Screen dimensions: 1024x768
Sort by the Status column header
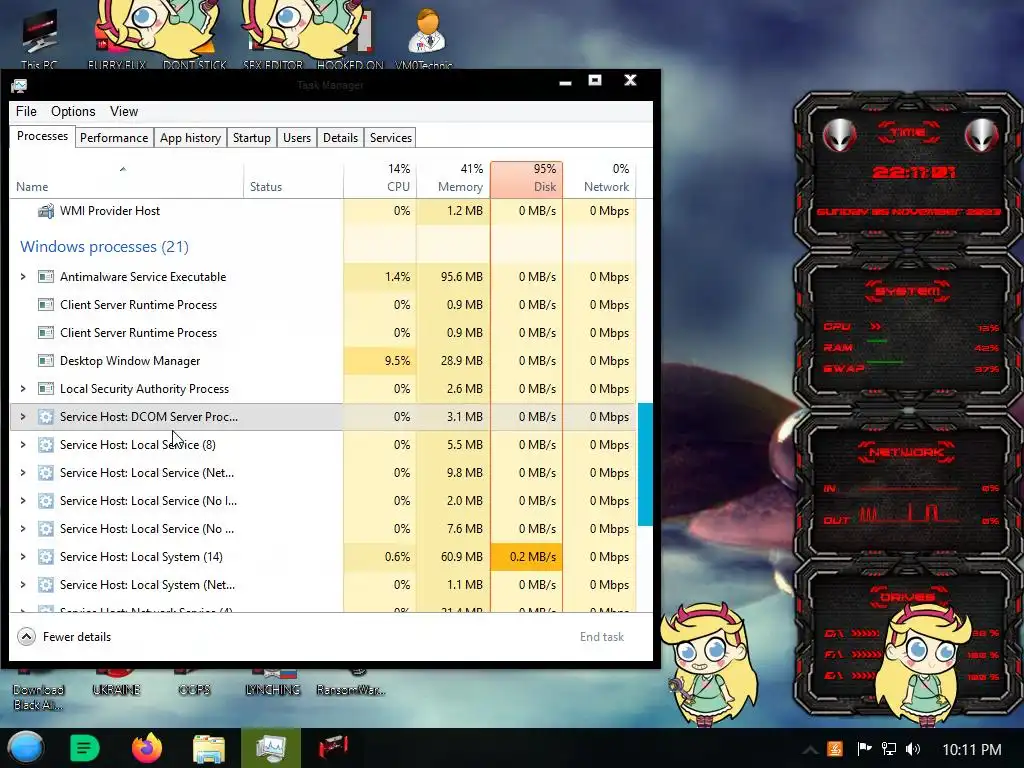point(293,179)
